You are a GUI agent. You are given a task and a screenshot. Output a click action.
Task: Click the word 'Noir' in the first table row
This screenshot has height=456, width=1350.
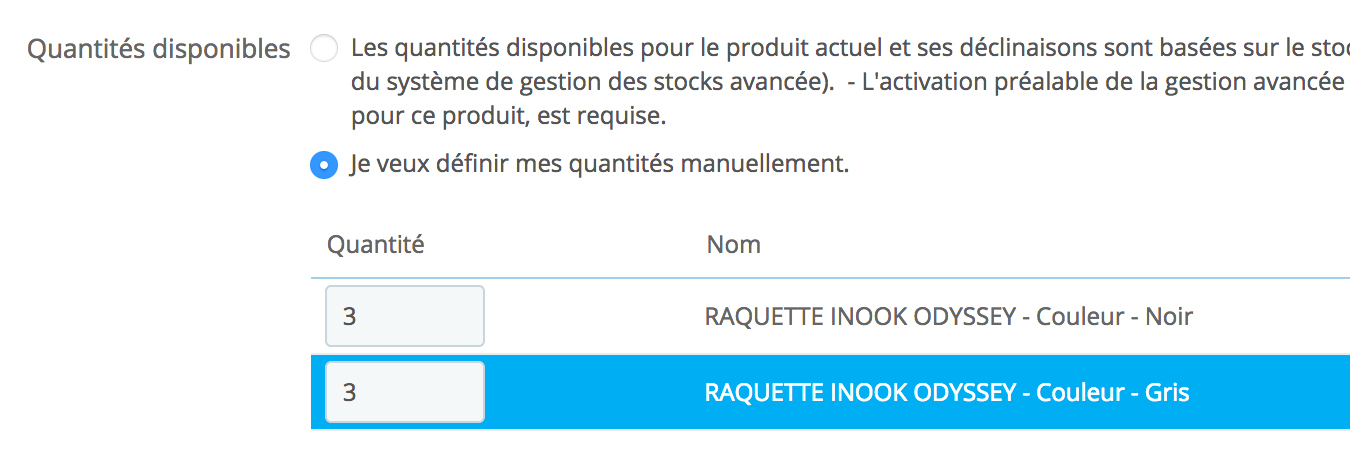[1169, 317]
